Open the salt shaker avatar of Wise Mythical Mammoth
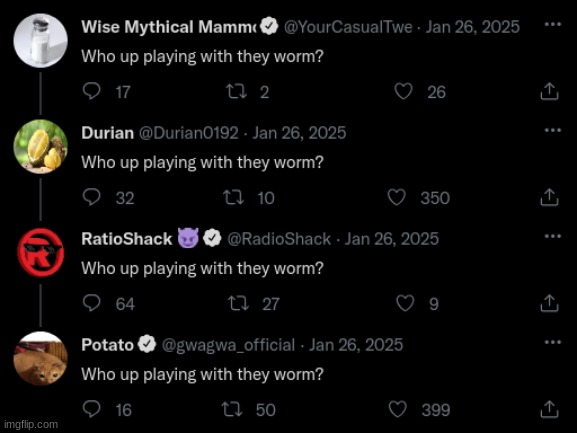Image resolution: width=577 pixels, height=433 pixels. tap(40, 40)
